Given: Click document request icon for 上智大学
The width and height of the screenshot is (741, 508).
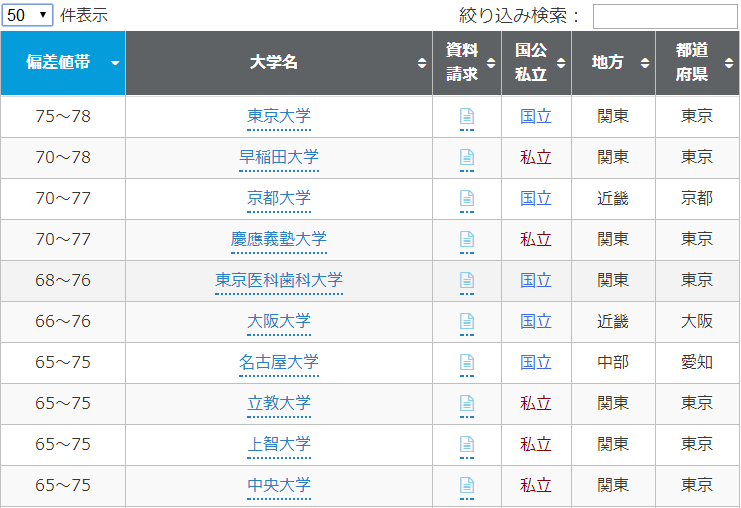Looking at the screenshot, I should pos(466,445).
